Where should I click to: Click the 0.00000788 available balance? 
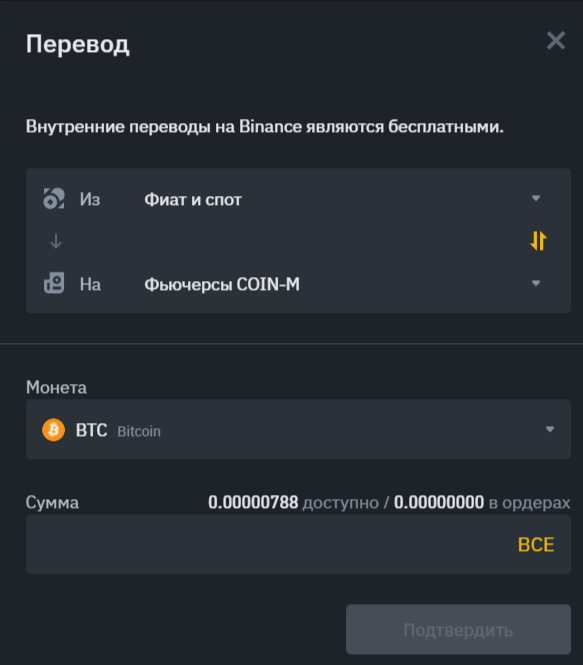(253, 502)
